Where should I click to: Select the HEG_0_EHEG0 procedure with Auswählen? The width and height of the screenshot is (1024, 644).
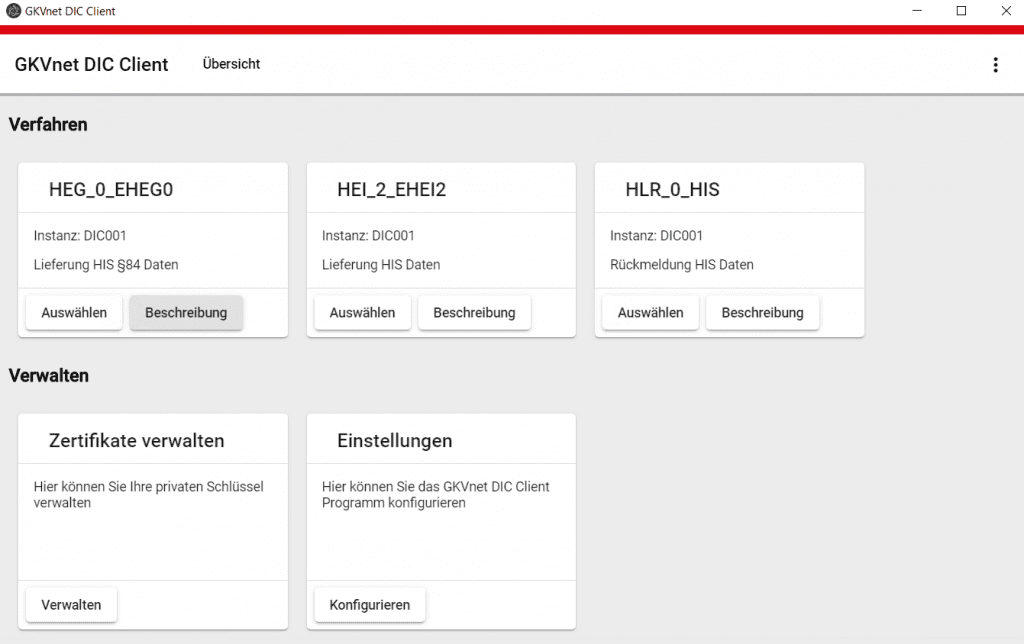coord(74,312)
